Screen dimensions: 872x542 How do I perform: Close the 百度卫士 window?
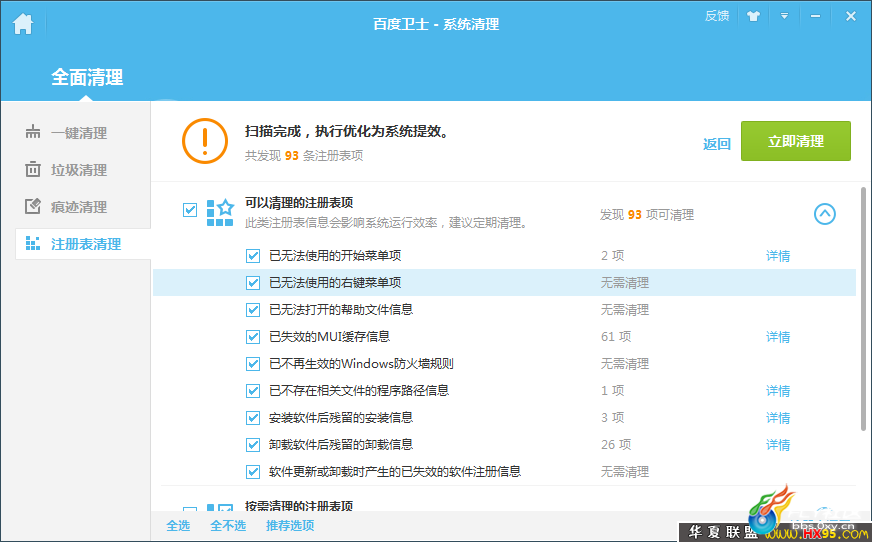[850, 16]
